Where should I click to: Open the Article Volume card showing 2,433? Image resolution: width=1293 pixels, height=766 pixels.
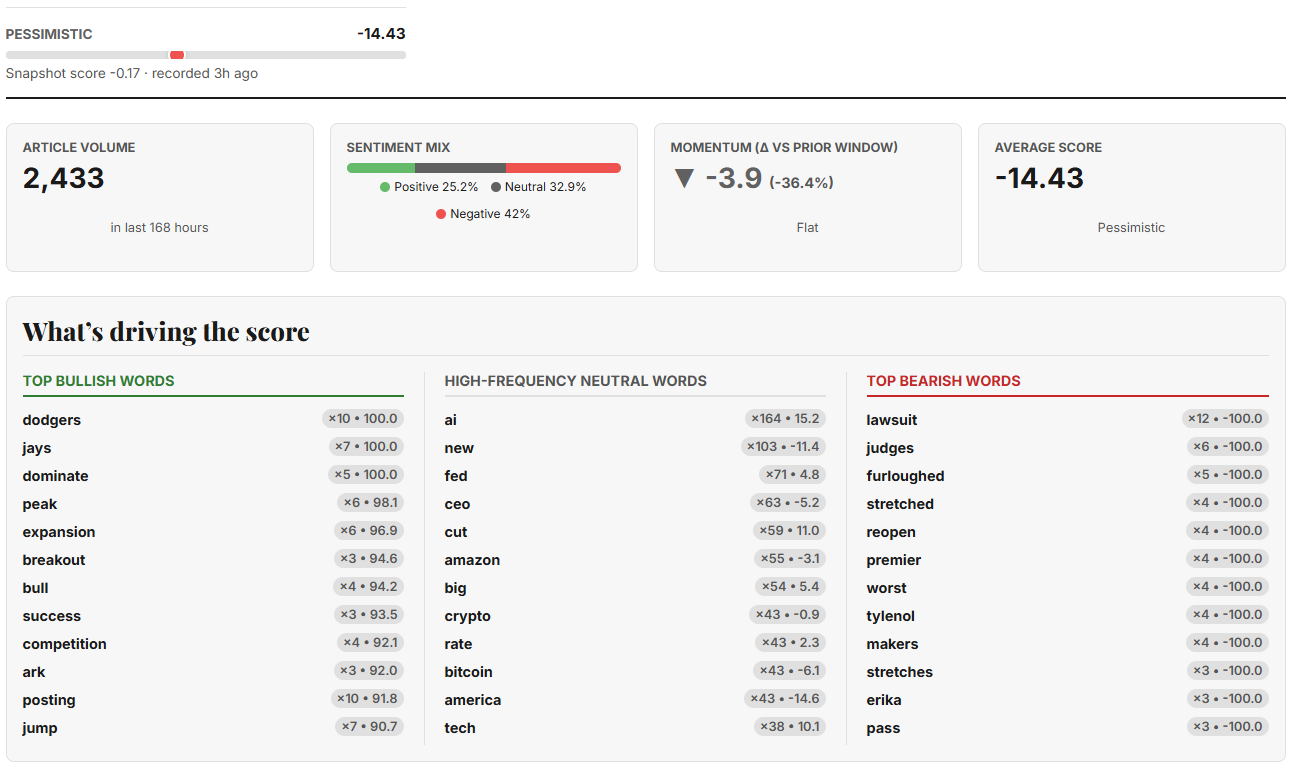(x=160, y=197)
